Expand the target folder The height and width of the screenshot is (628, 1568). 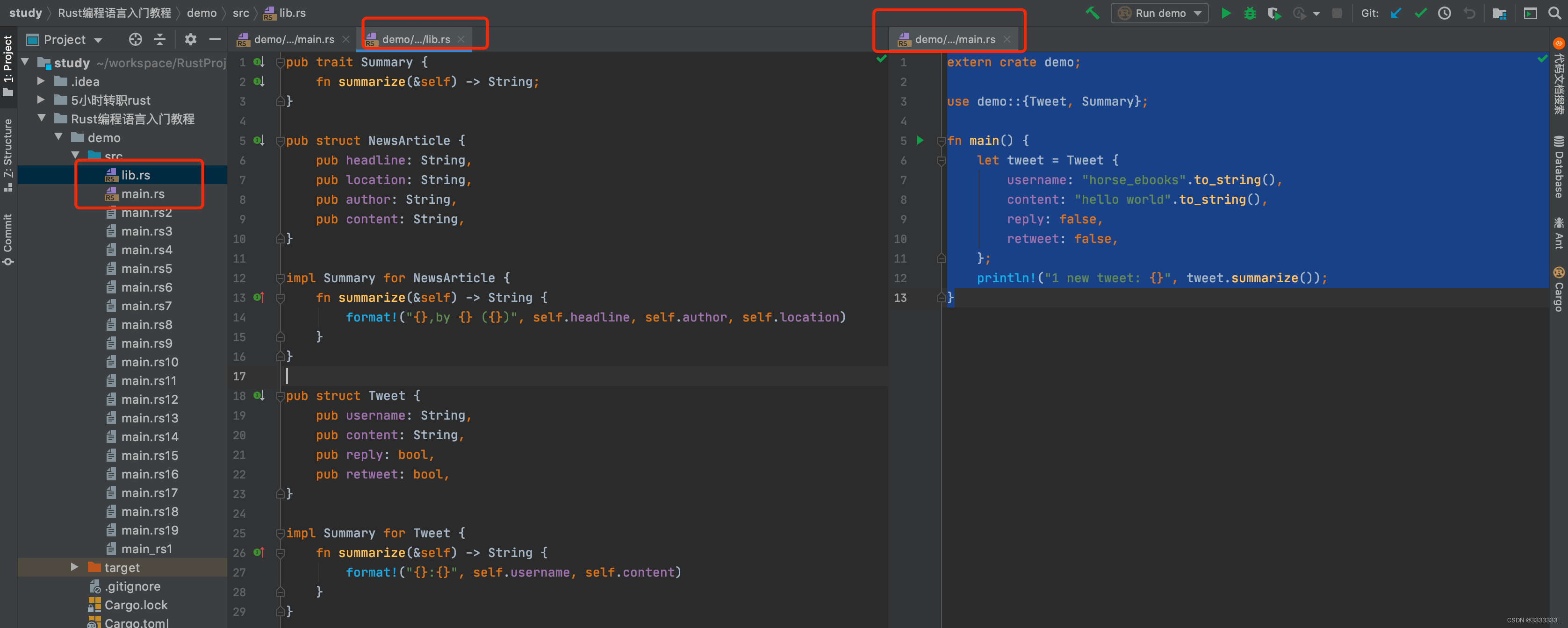[x=74, y=567]
